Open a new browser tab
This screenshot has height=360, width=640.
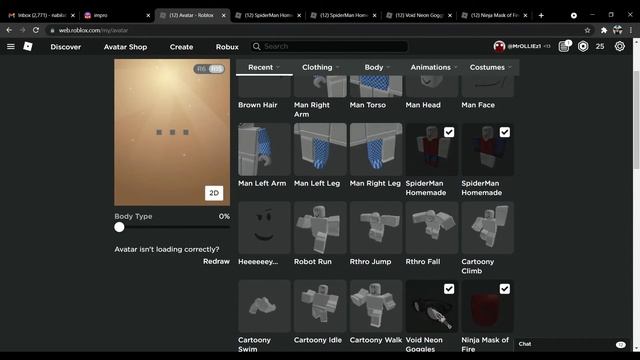tap(541, 15)
